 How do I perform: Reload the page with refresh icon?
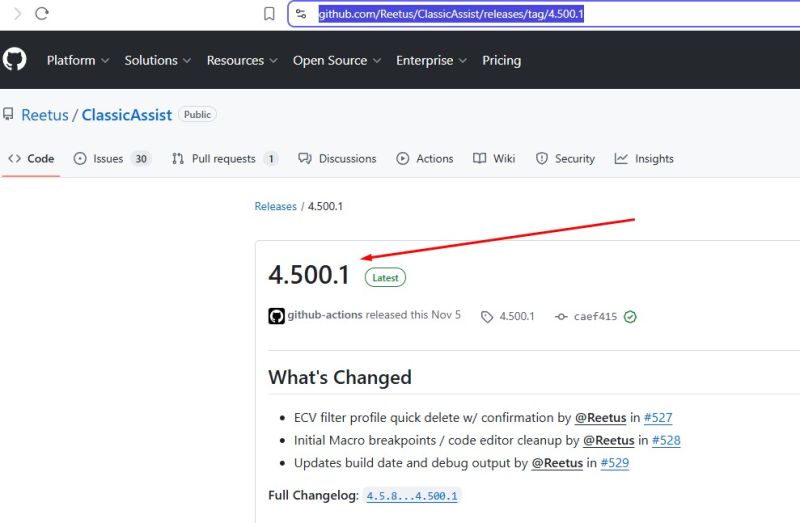click(x=42, y=14)
